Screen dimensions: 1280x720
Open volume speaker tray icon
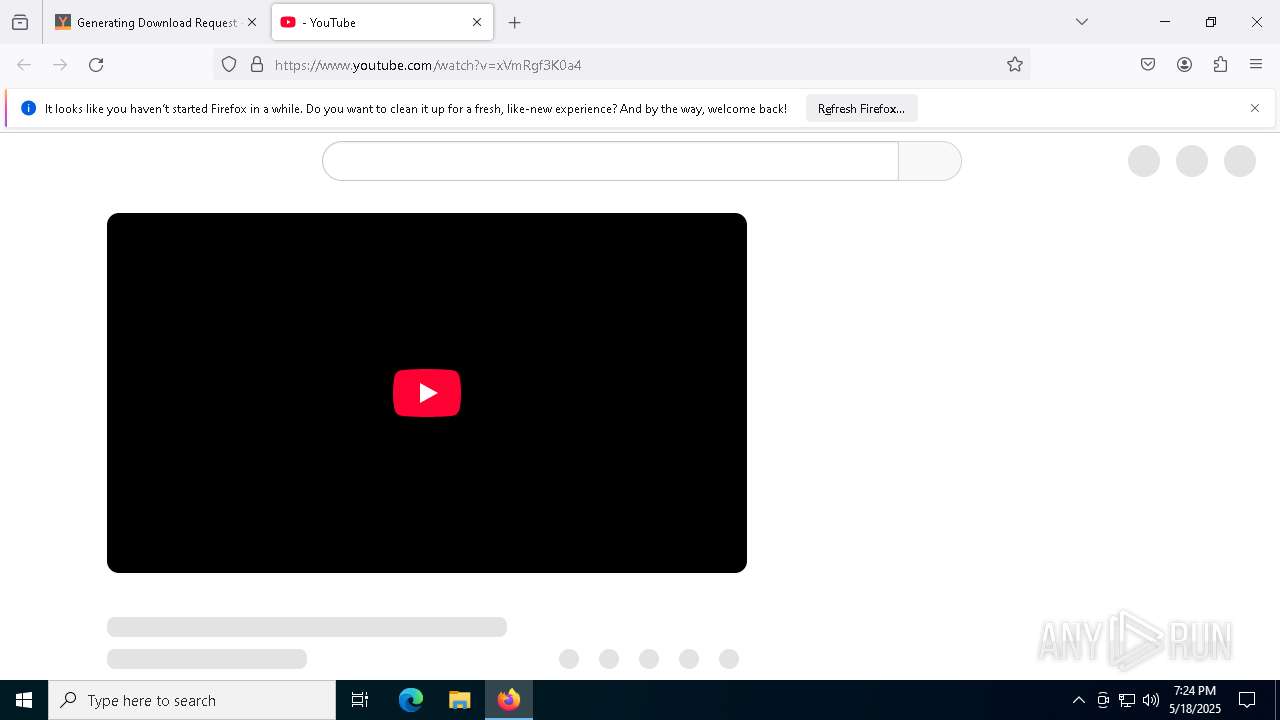click(x=1151, y=700)
